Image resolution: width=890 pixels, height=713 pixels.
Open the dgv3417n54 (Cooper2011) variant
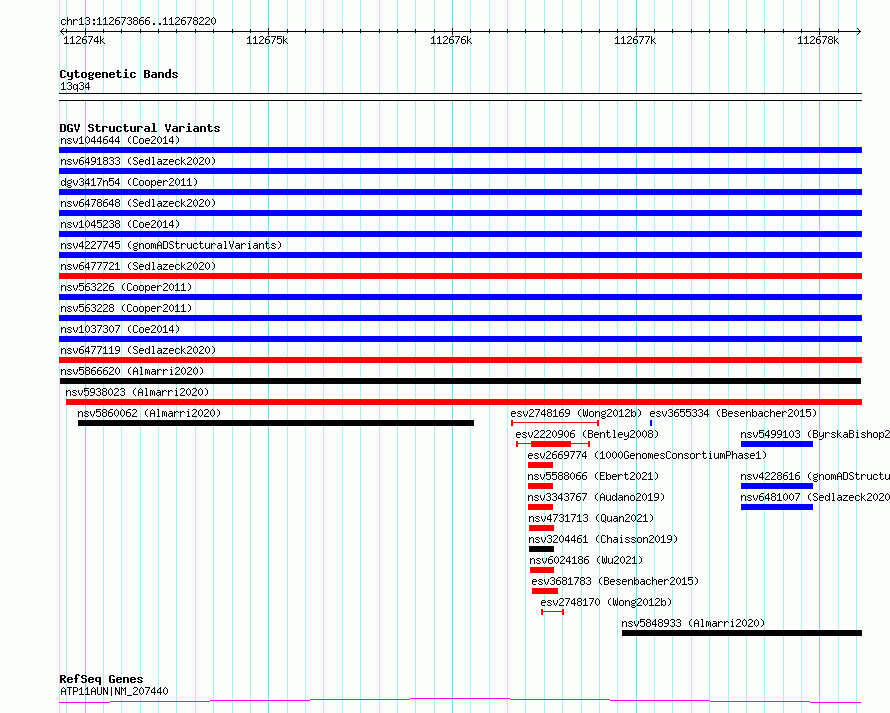point(129,182)
